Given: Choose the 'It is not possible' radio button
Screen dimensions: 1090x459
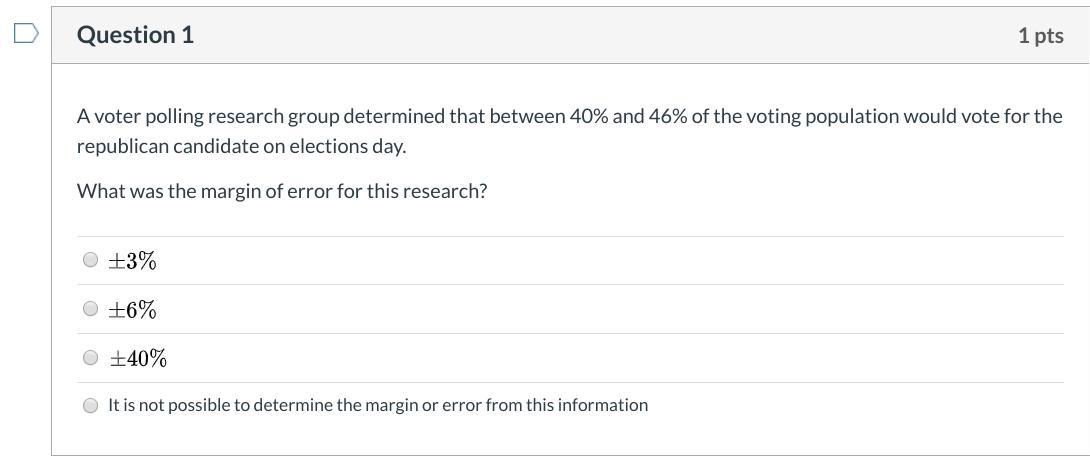Looking at the screenshot, I should point(91,405).
